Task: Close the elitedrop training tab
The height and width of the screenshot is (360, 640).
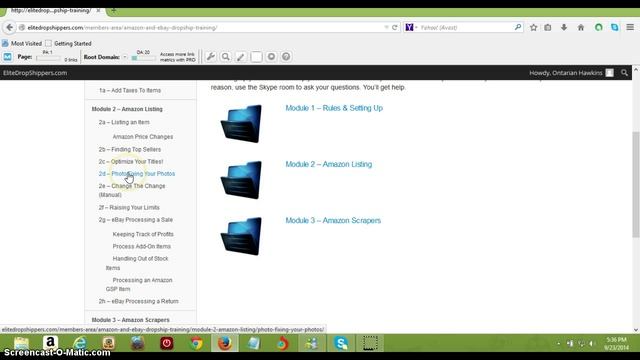Action: (98, 11)
